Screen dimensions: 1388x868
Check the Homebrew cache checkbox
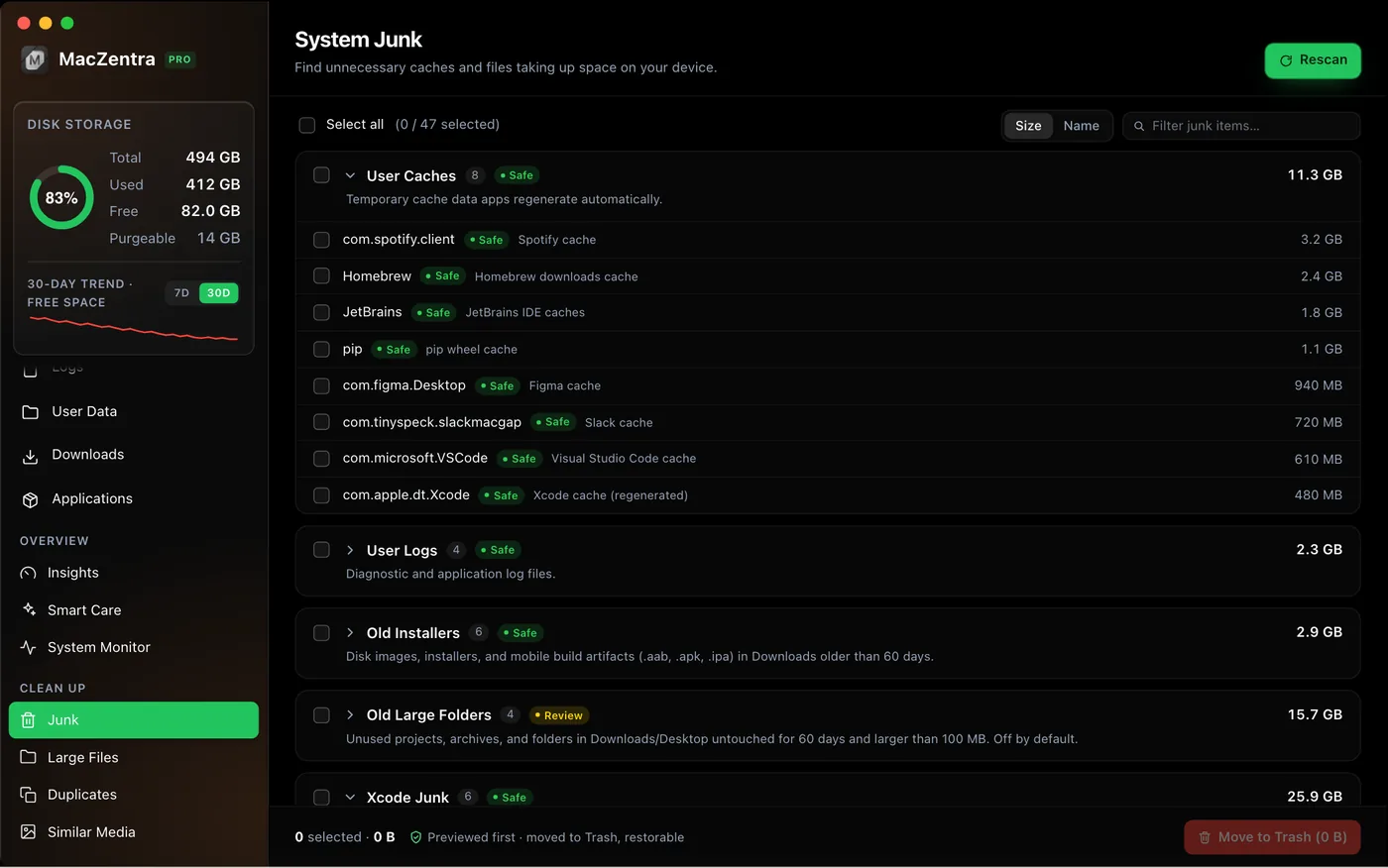[321, 276]
